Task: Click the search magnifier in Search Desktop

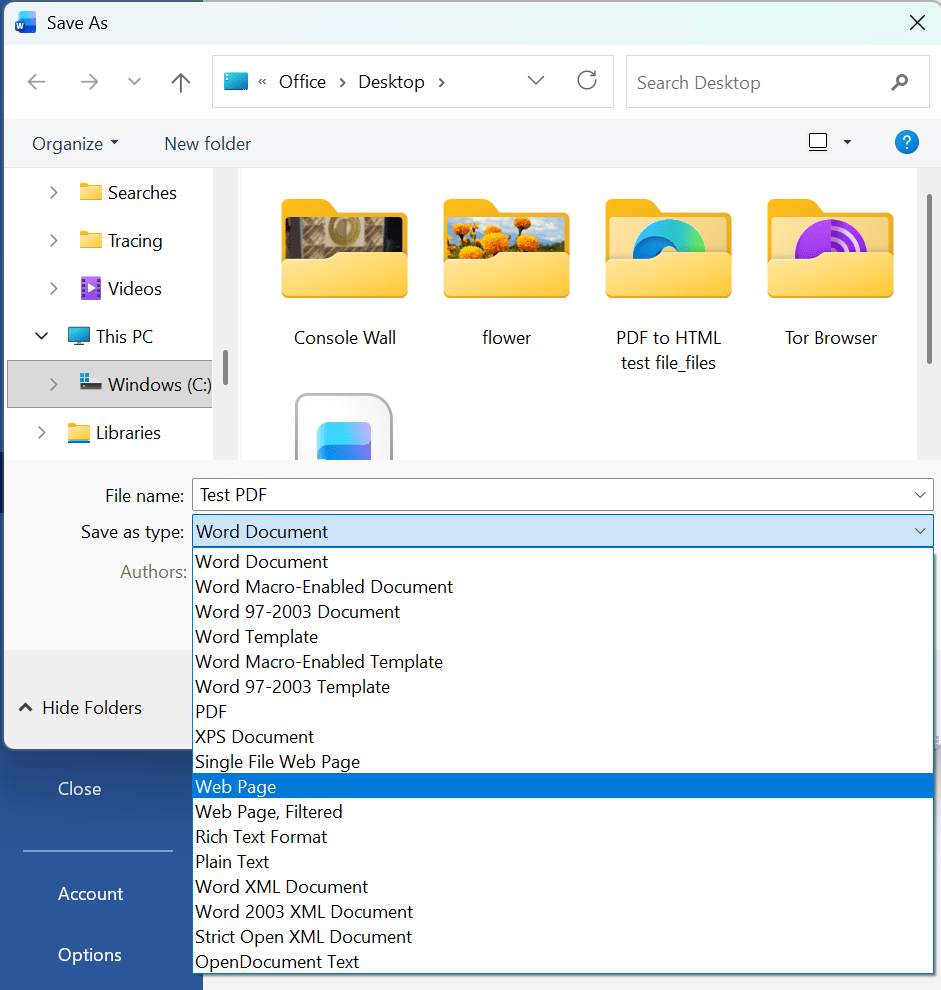Action: tap(899, 82)
